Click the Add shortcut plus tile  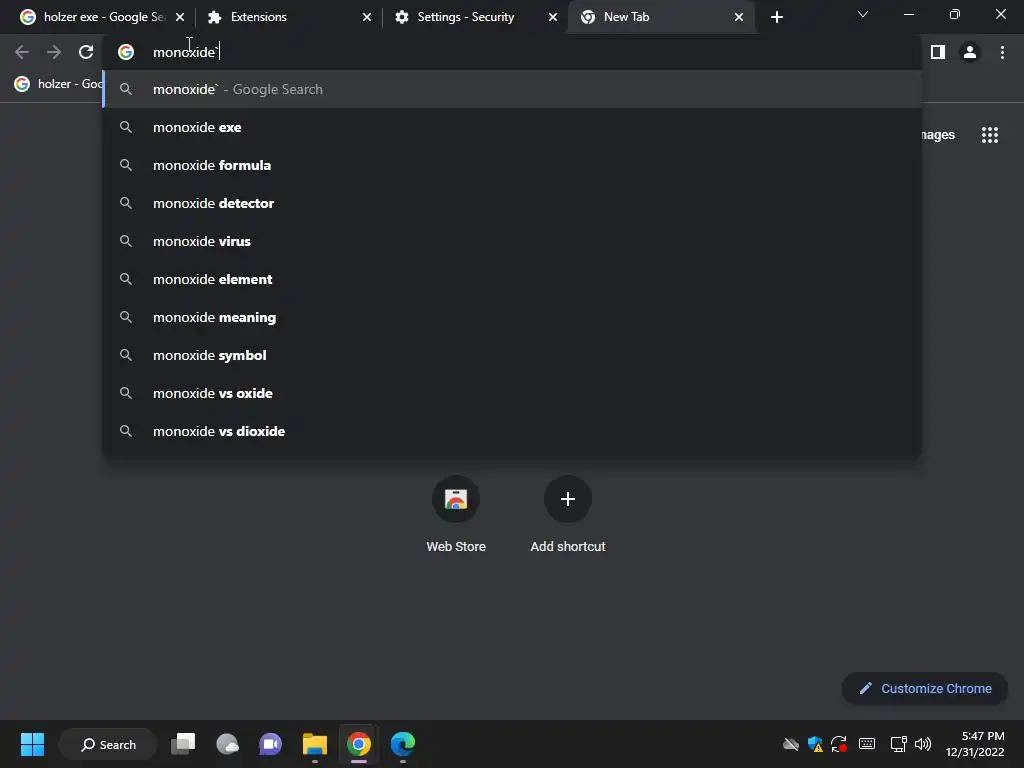[568, 515]
